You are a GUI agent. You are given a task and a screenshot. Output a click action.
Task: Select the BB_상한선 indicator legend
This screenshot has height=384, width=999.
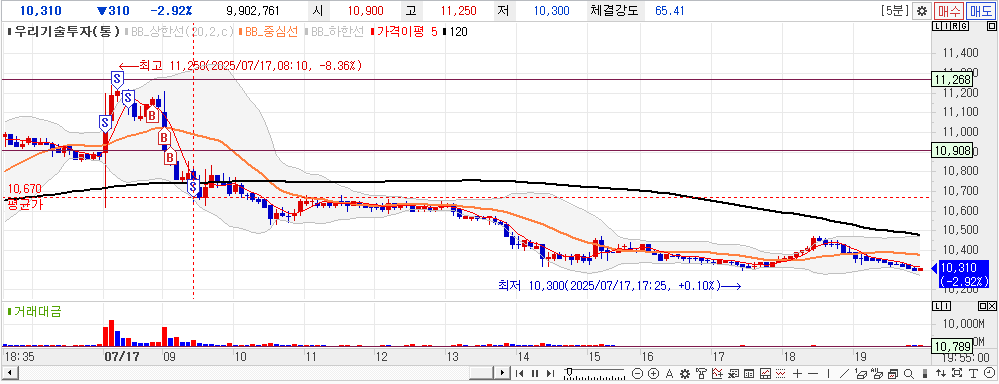pos(180,31)
